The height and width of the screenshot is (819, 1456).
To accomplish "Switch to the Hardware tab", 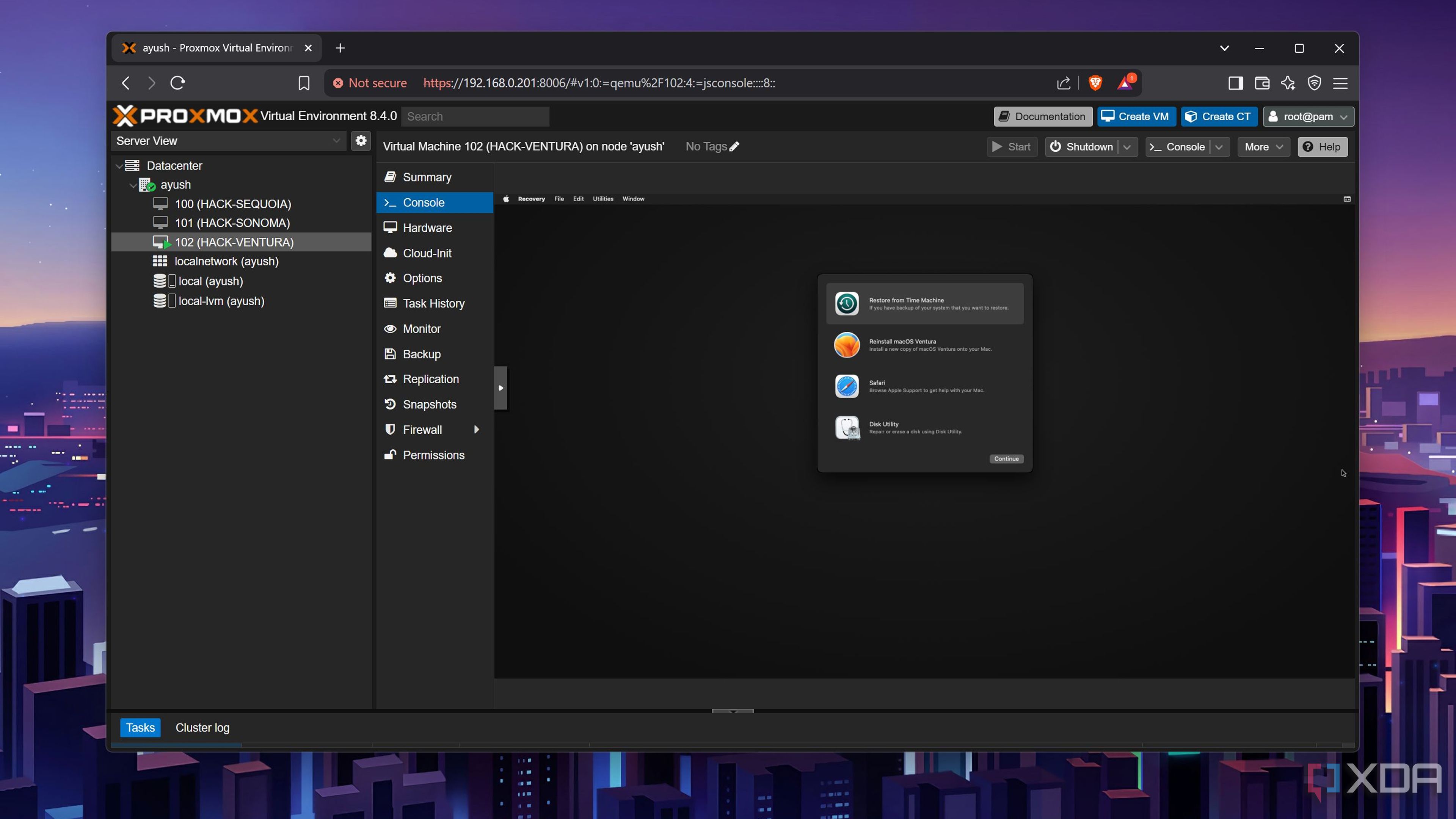I will point(435,228).
